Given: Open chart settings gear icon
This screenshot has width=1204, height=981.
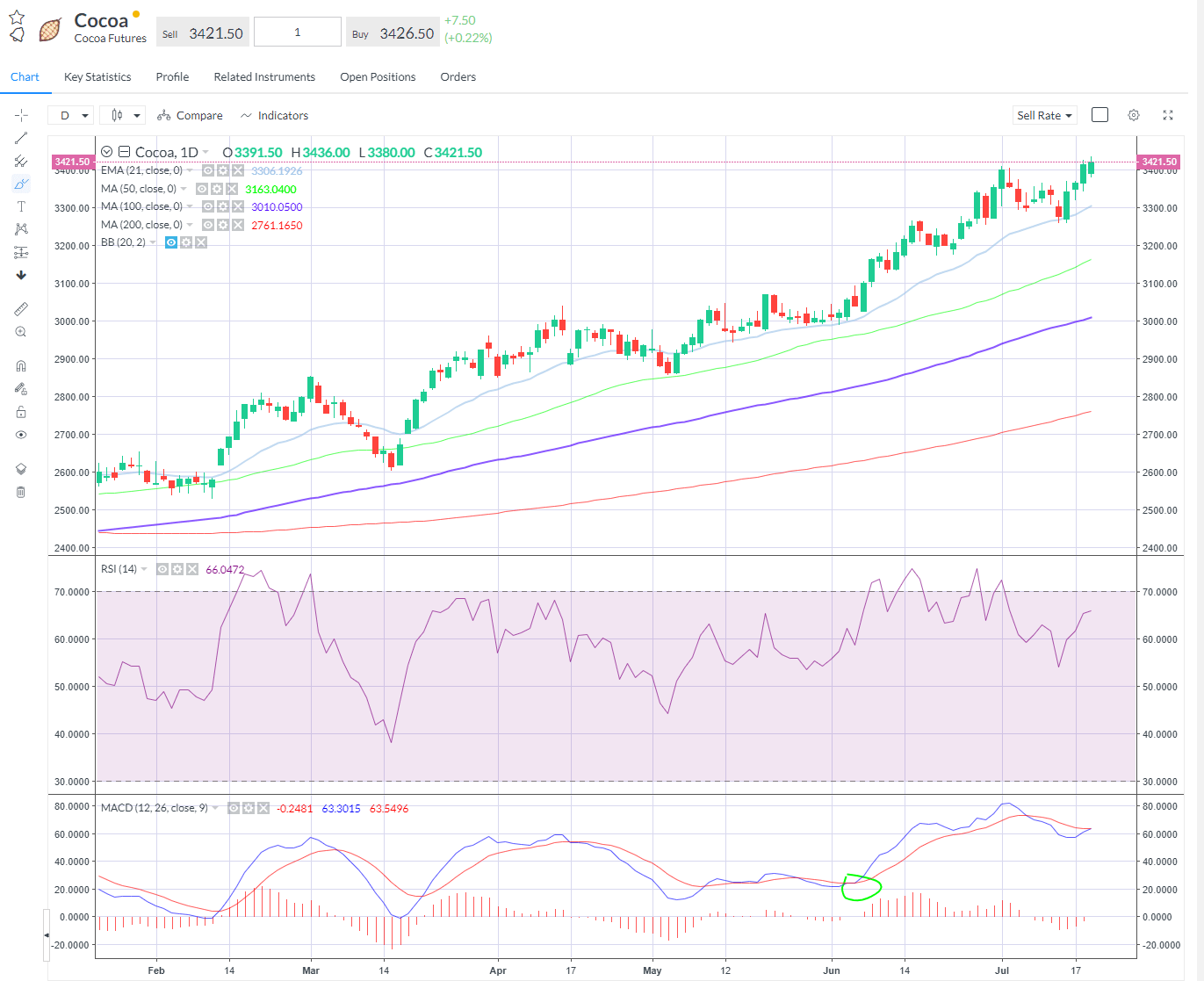Looking at the screenshot, I should (1134, 115).
